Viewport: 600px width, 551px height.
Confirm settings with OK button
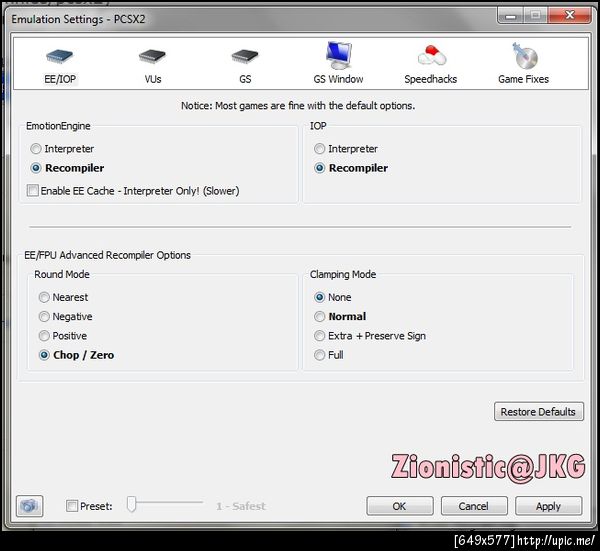400,506
